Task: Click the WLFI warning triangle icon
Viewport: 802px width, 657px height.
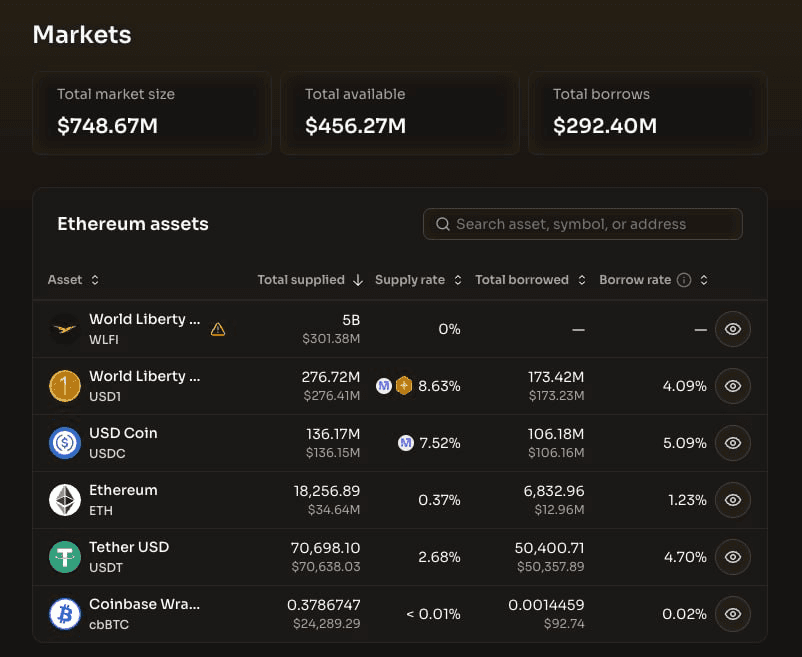Action: 218,329
